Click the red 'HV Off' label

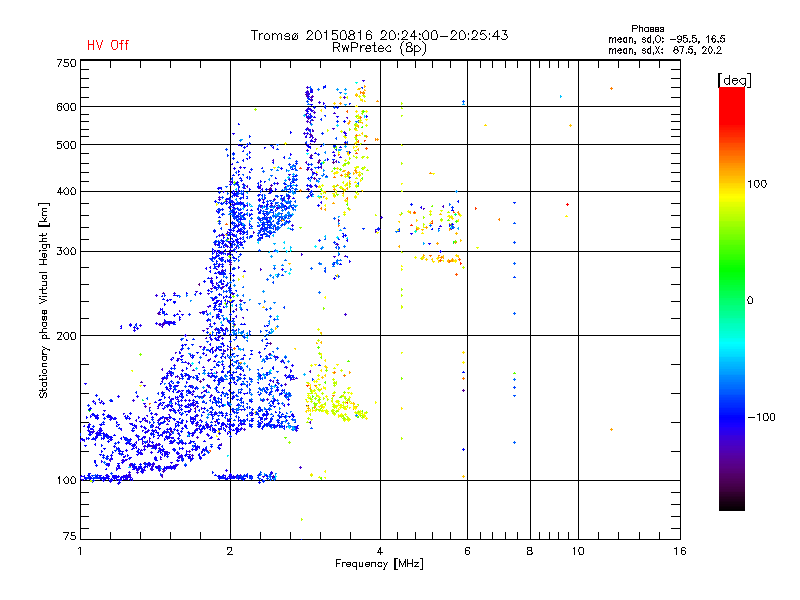coord(108,45)
